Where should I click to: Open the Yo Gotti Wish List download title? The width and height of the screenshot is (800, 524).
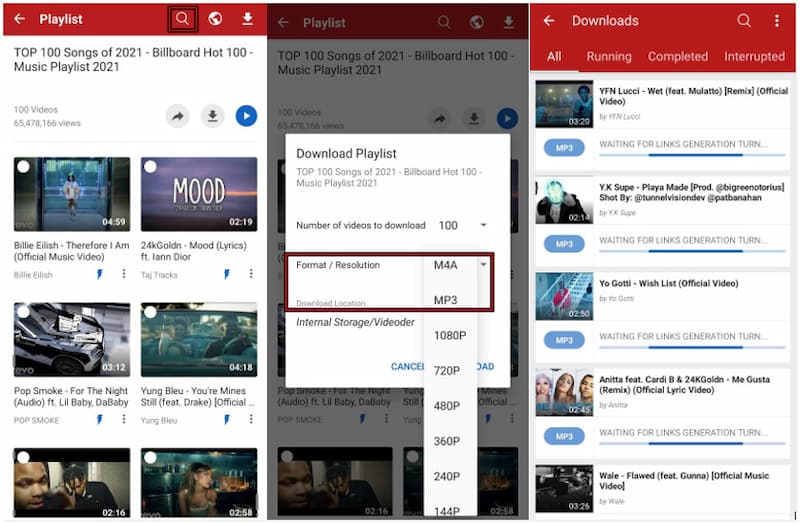click(x=668, y=283)
